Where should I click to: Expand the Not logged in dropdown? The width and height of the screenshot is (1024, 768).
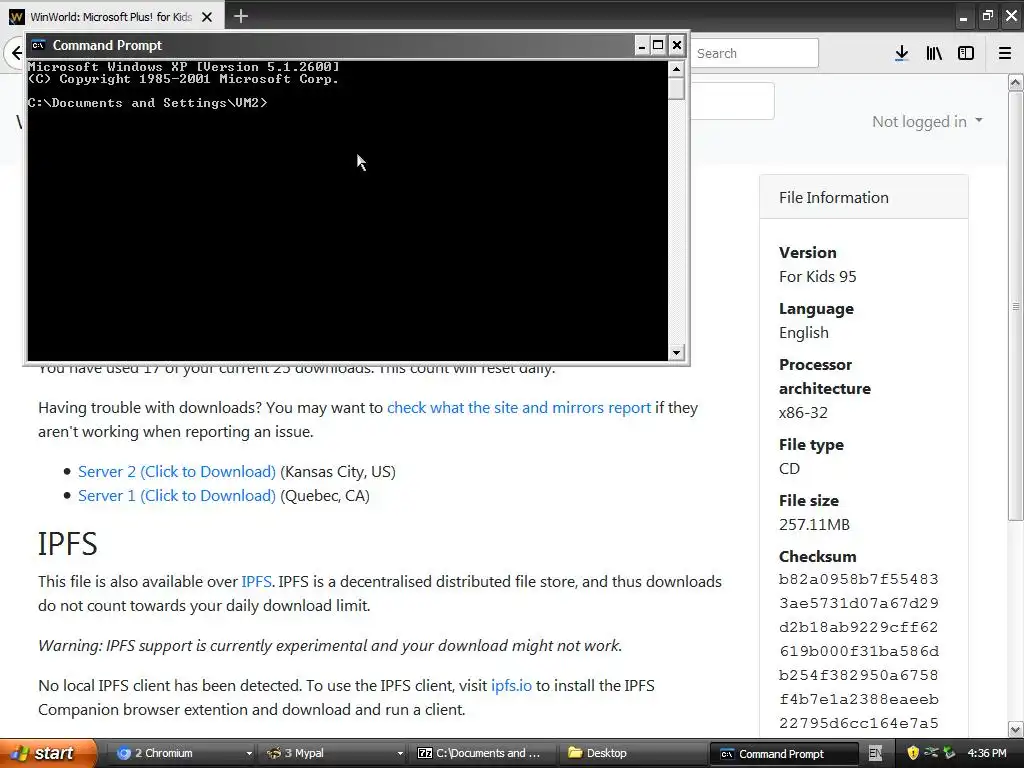[x=927, y=121]
